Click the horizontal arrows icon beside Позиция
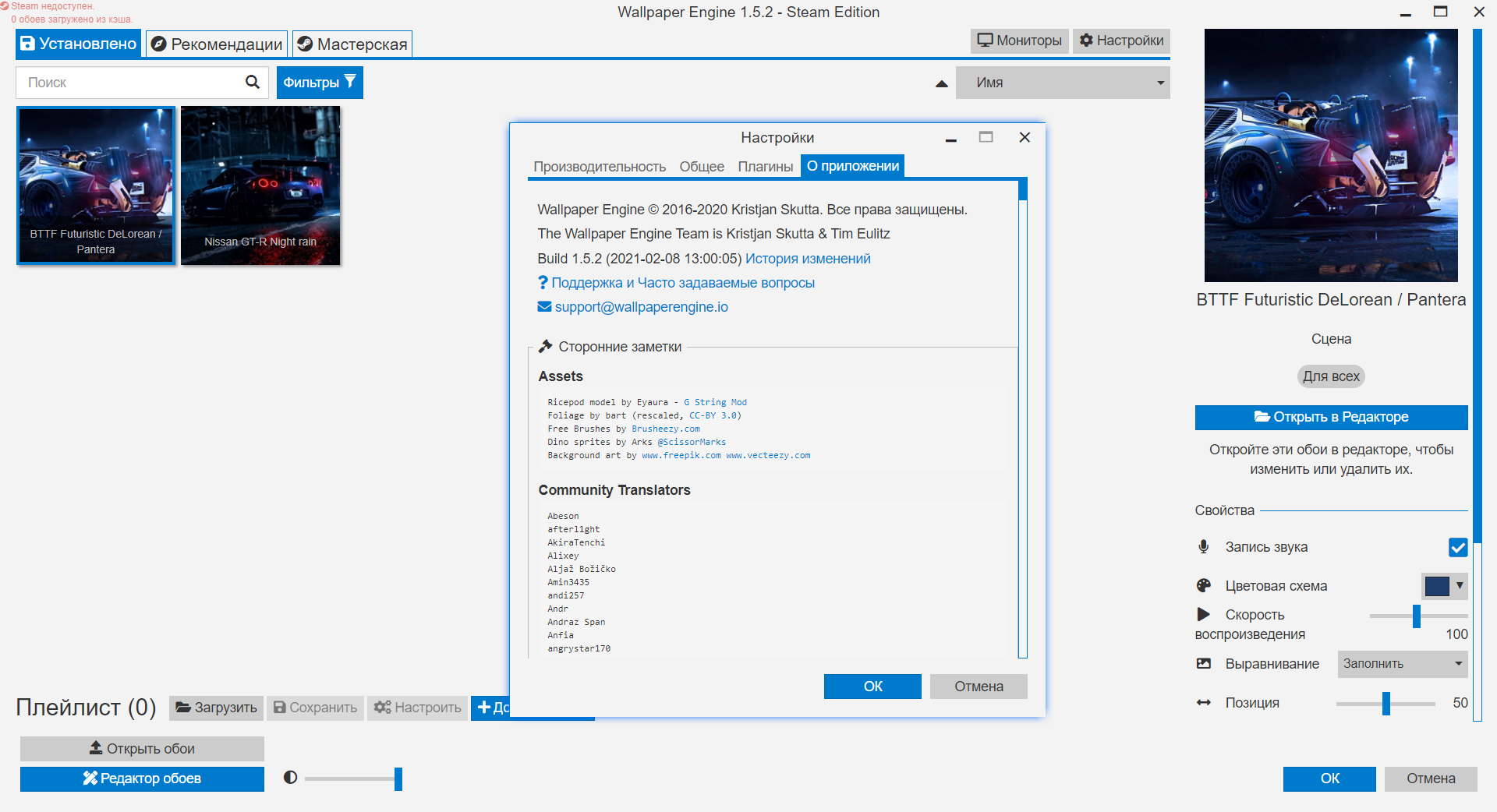Screen dimensions: 1497x812 coord(1204,702)
